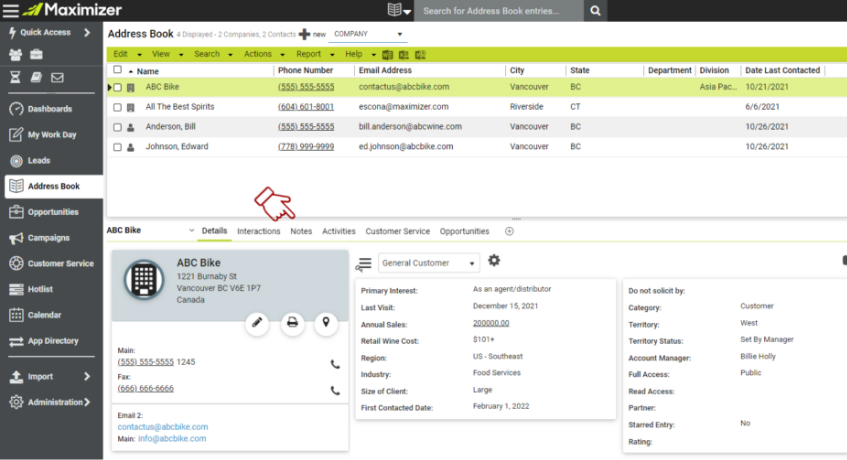Toggle select-all checkbox in header
Screen dimensions: 847x460
(x=117, y=70)
